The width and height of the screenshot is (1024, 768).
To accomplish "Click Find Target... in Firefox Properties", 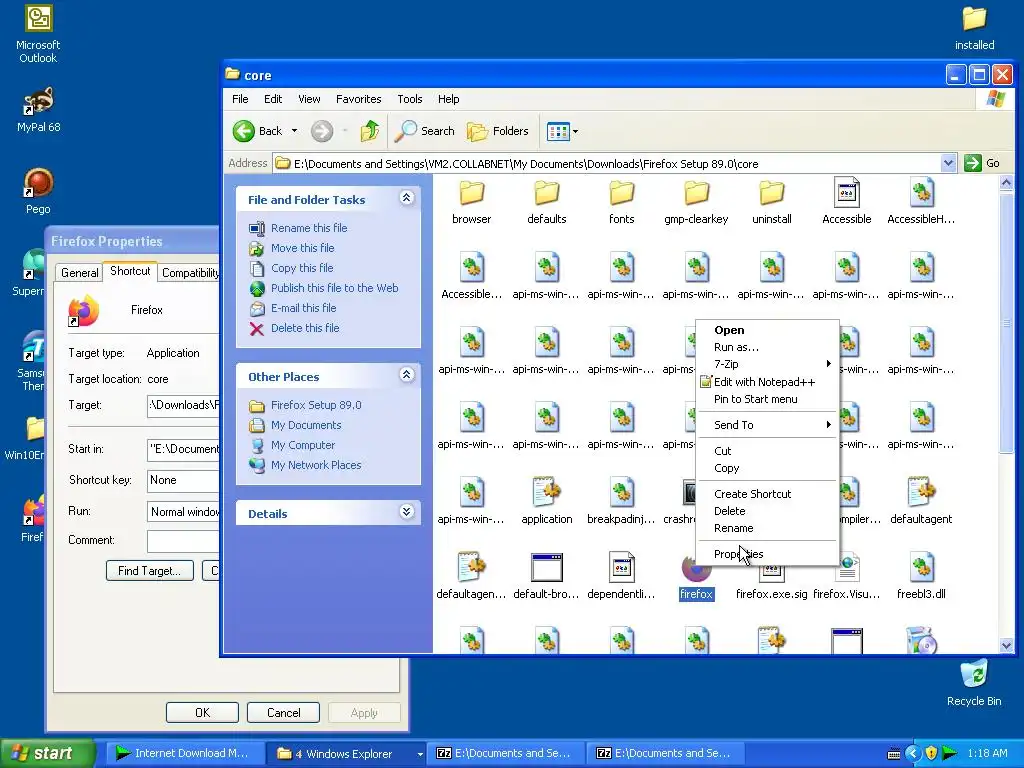I will [150, 571].
